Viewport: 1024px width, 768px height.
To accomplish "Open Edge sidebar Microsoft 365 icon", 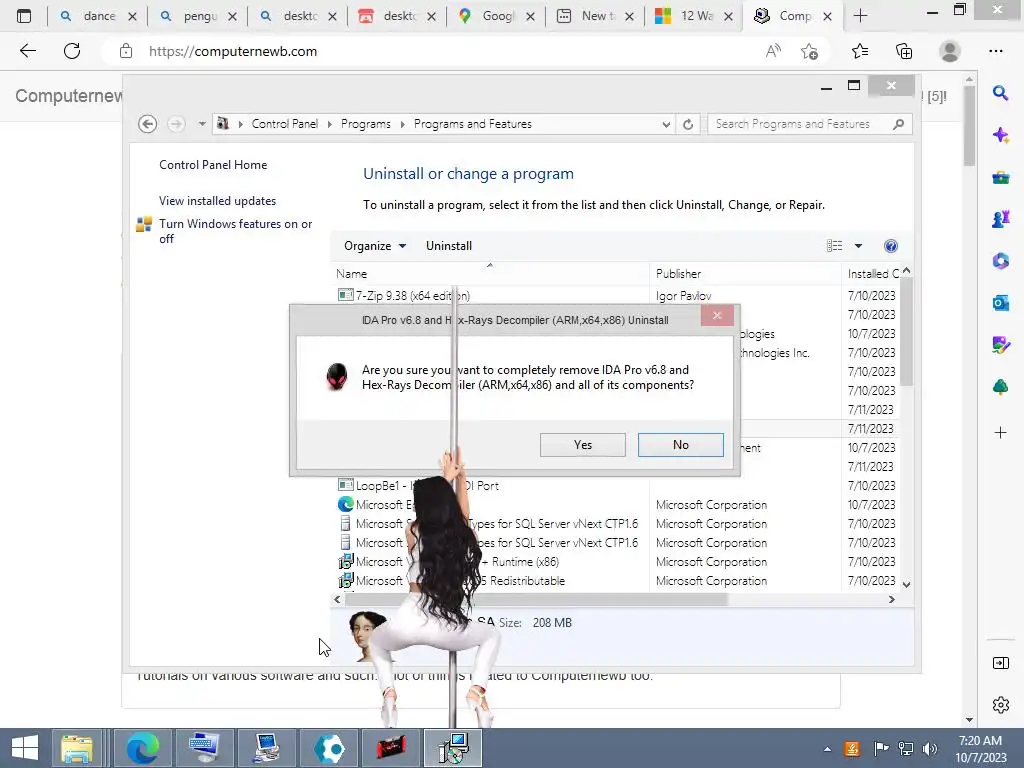I will pos(1000,261).
